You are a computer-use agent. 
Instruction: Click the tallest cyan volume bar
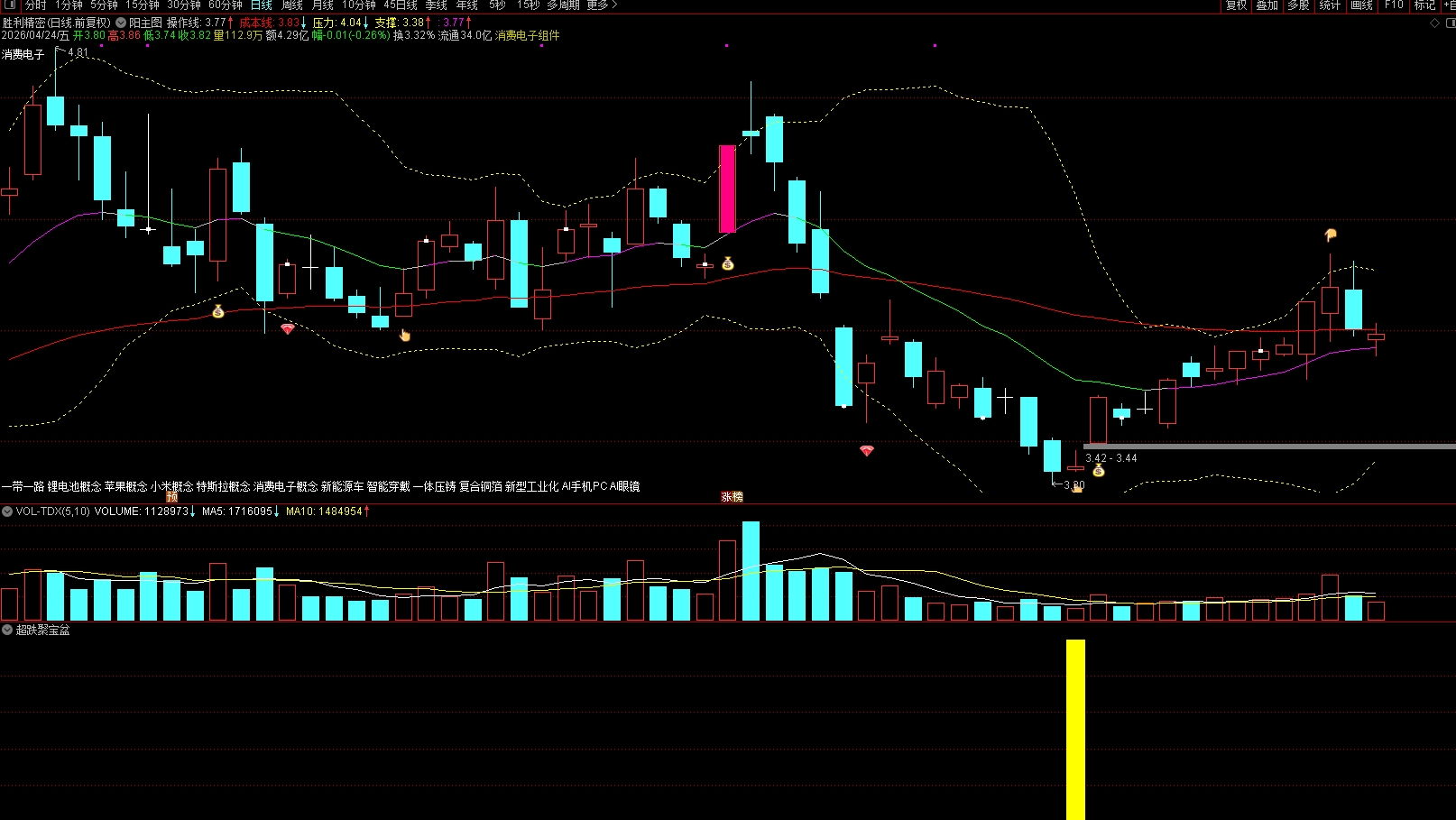coord(751,570)
